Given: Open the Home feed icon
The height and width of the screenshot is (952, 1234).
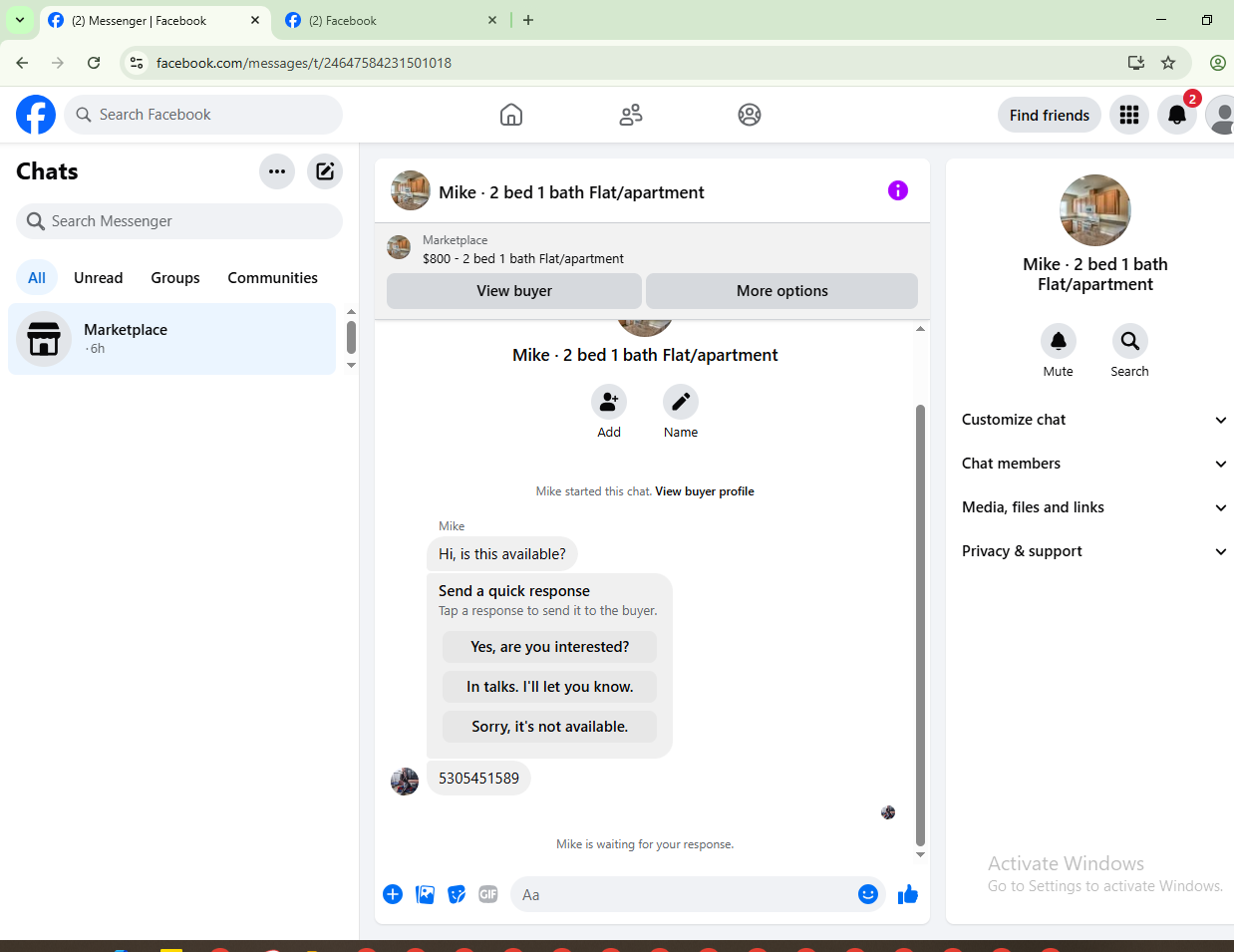Looking at the screenshot, I should pos(511,115).
